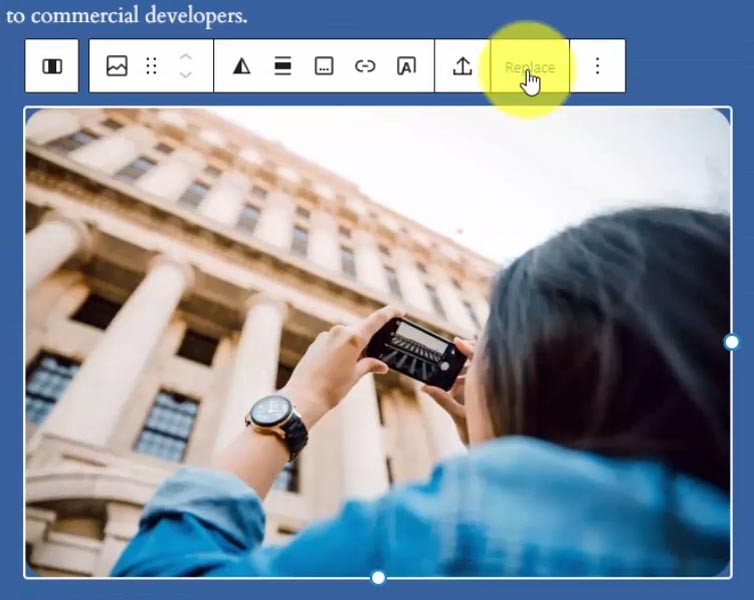The height and width of the screenshot is (600, 754).
Task: Move the image block up
Action: tap(186, 57)
